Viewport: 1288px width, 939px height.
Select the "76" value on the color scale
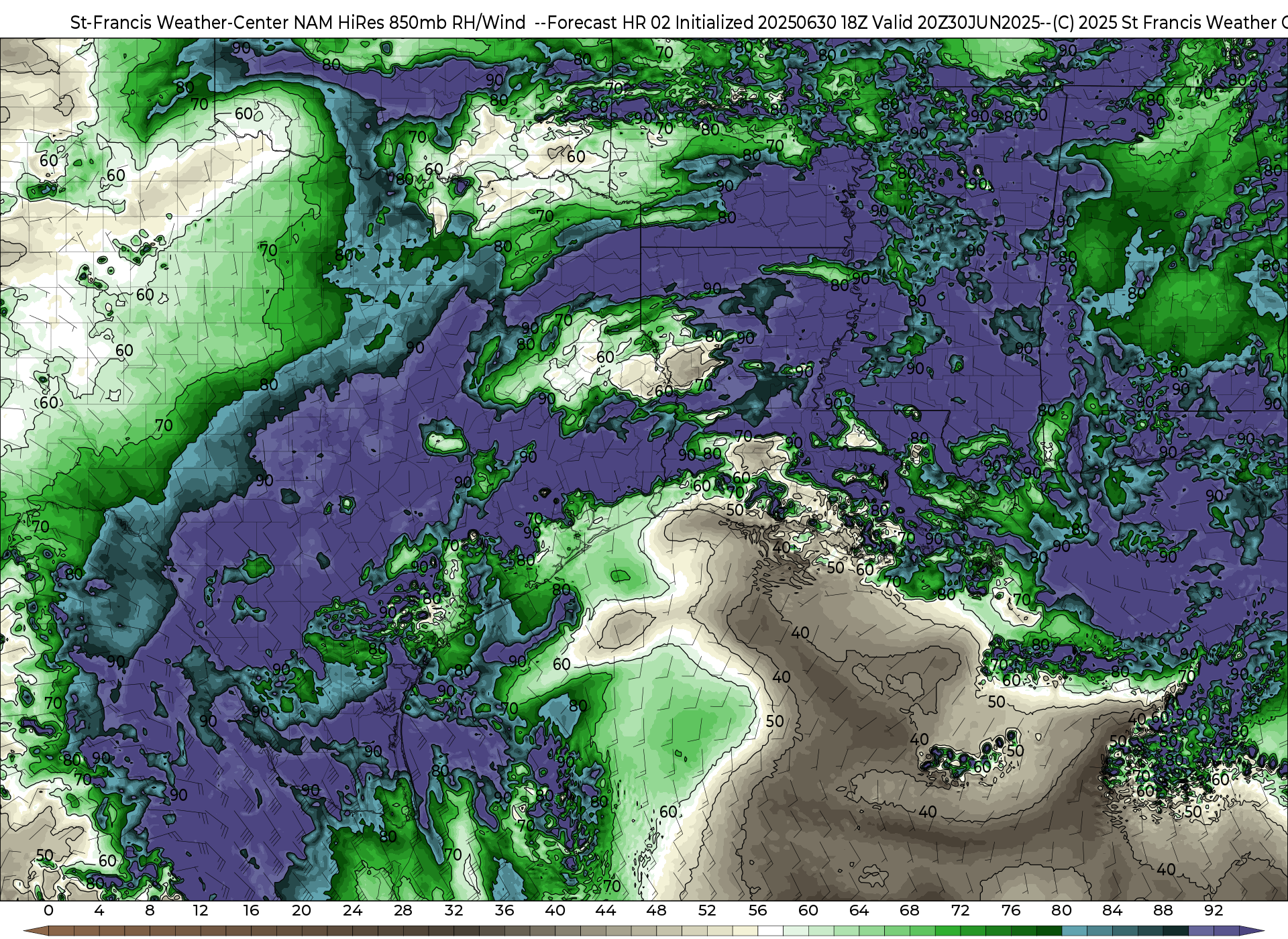[x=1011, y=911]
